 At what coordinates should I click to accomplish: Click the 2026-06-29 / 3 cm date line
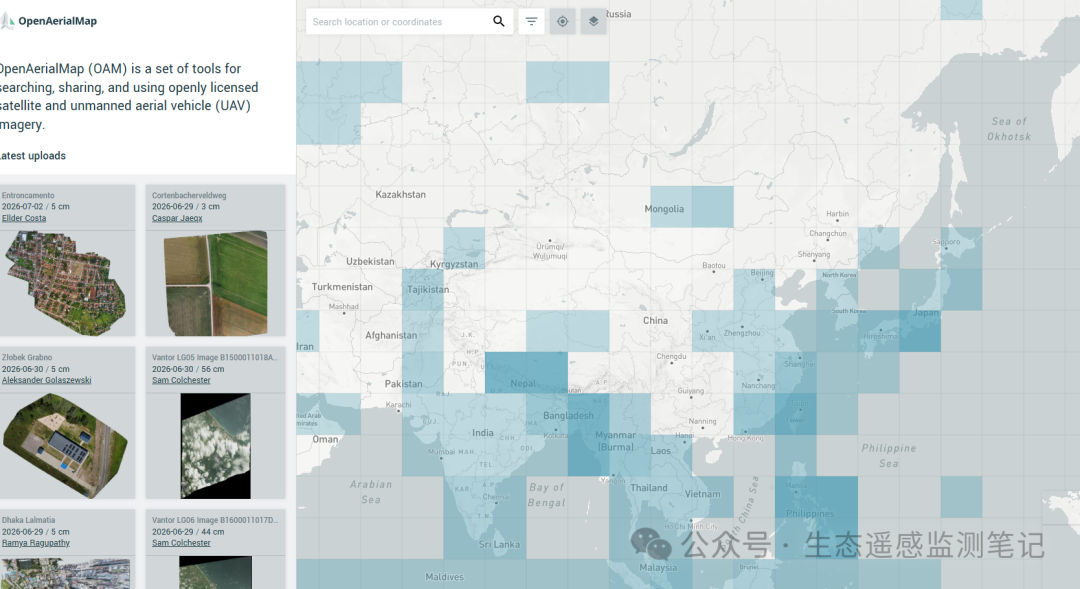tap(186, 207)
